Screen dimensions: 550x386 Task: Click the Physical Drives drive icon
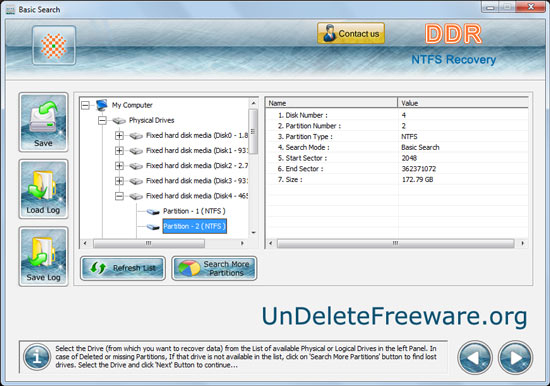coord(119,121)
